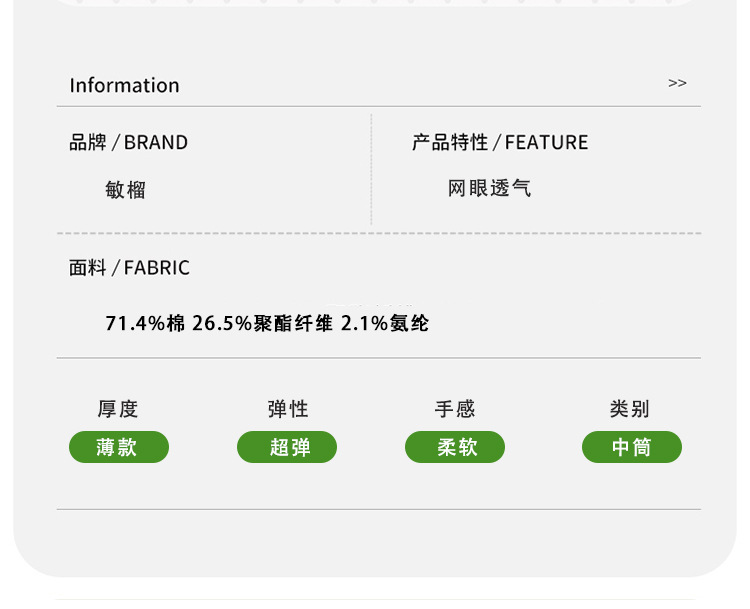
Task: Select the 网眼透气 feature text
Action: (489, 188)
